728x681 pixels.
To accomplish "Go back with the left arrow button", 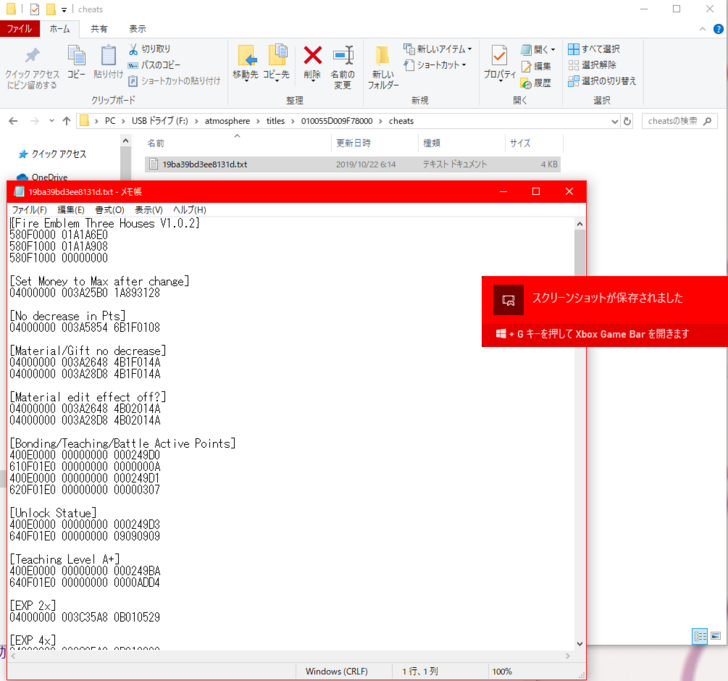I will click(x=13, y=121).
